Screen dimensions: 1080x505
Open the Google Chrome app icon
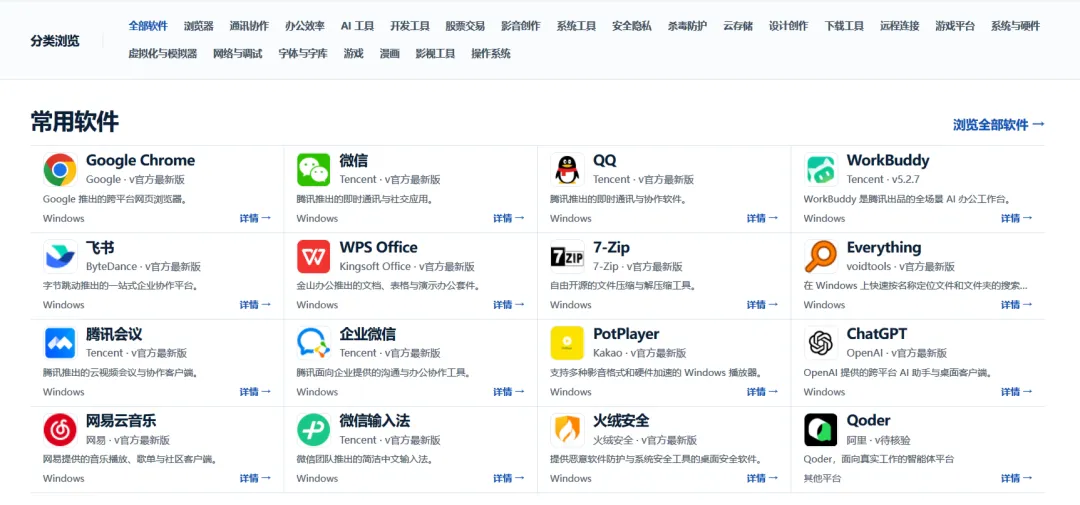pyautogui.click(x=60, y=169)
